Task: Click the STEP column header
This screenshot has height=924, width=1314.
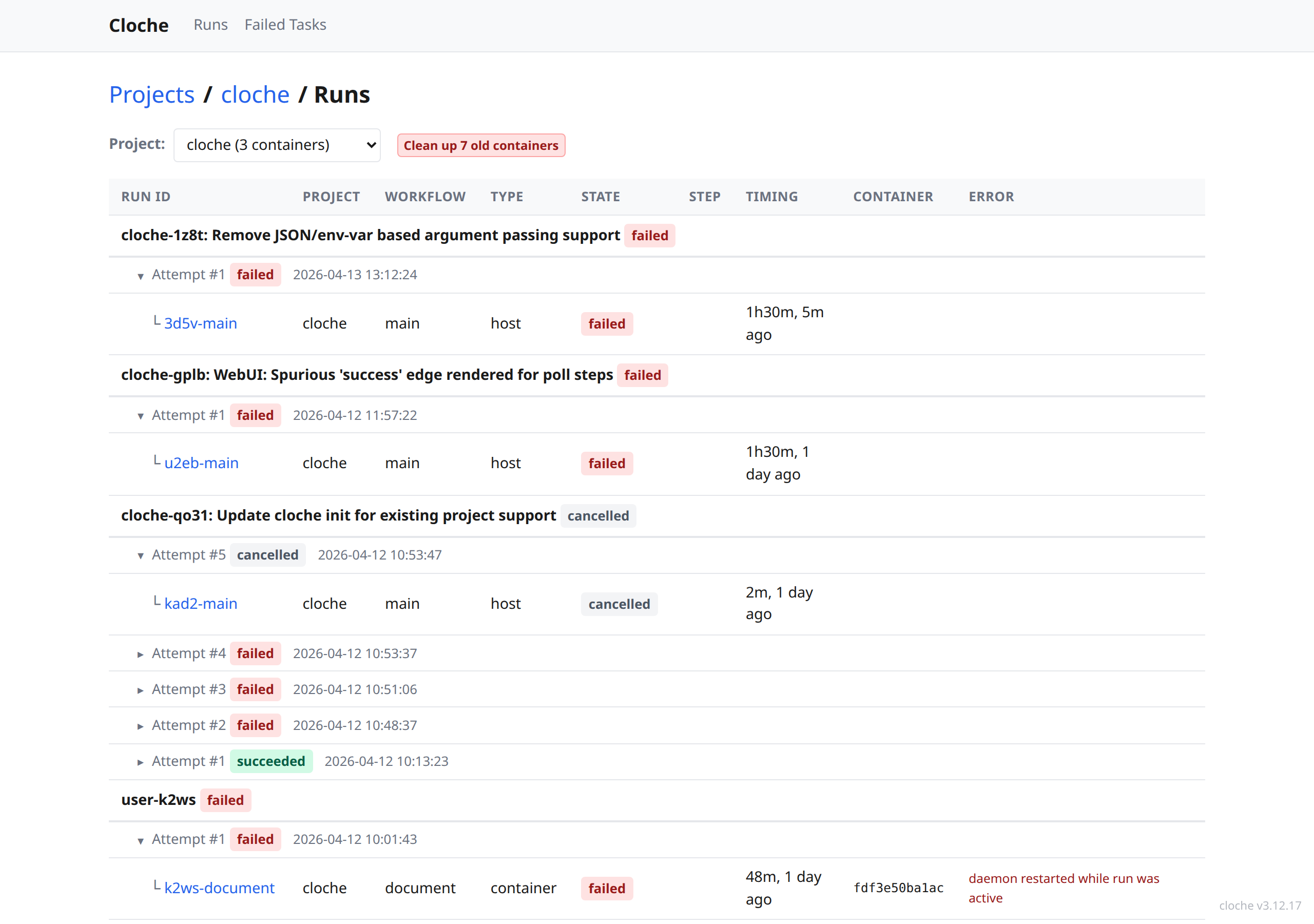Action: coord(705,197)
